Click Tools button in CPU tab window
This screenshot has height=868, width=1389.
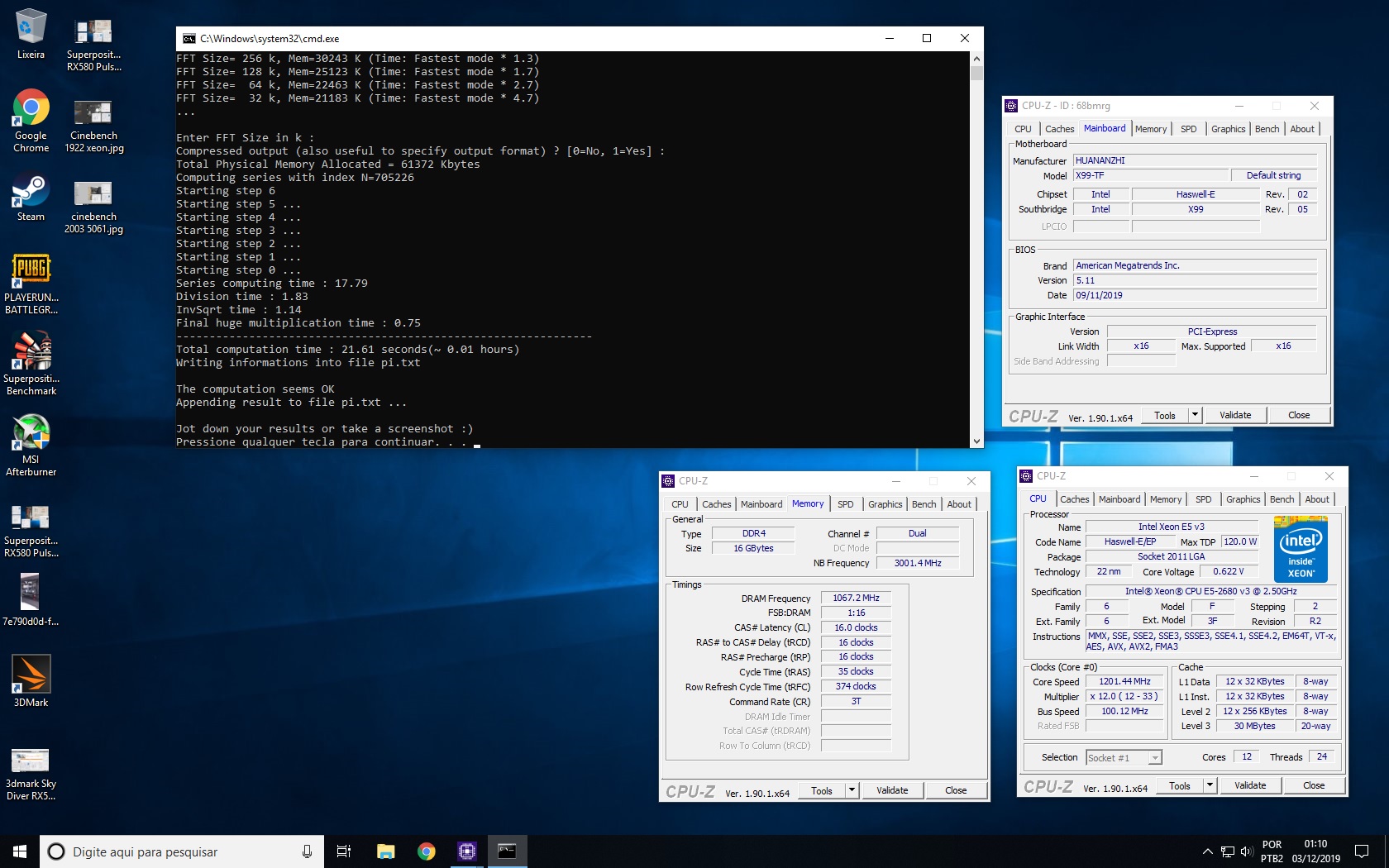point(1180,785)
